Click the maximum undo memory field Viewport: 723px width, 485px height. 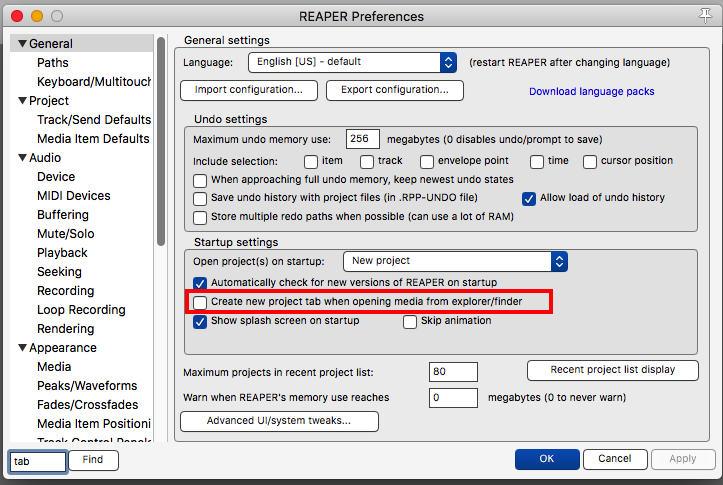pyautogui.click(x=363, y=139)
